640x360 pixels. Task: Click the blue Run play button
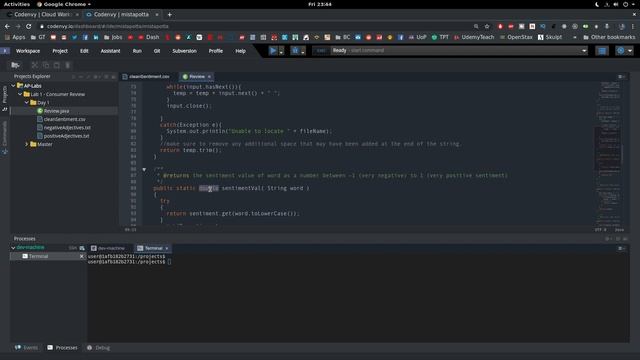(x=273, y=51)
